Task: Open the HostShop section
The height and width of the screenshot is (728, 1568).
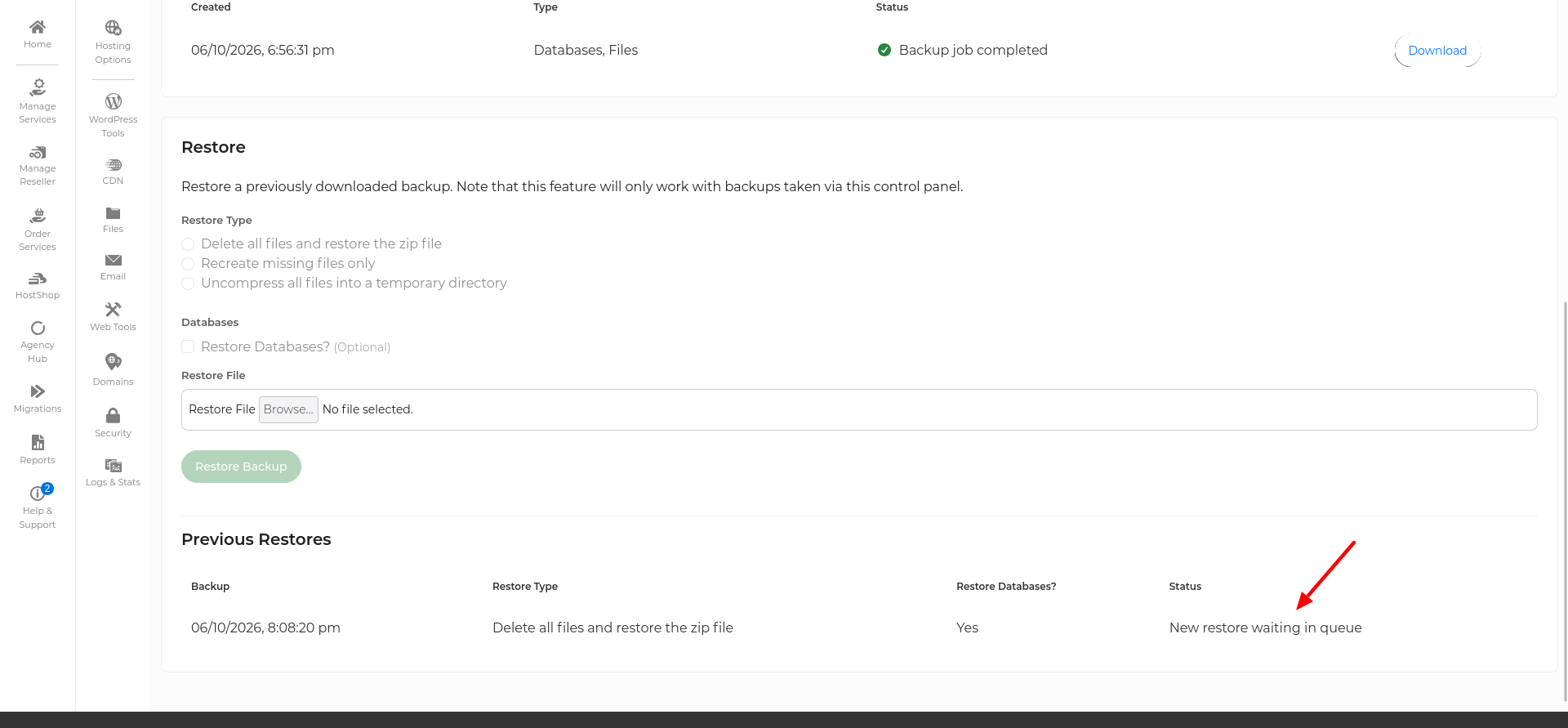Action: (38, 286)
